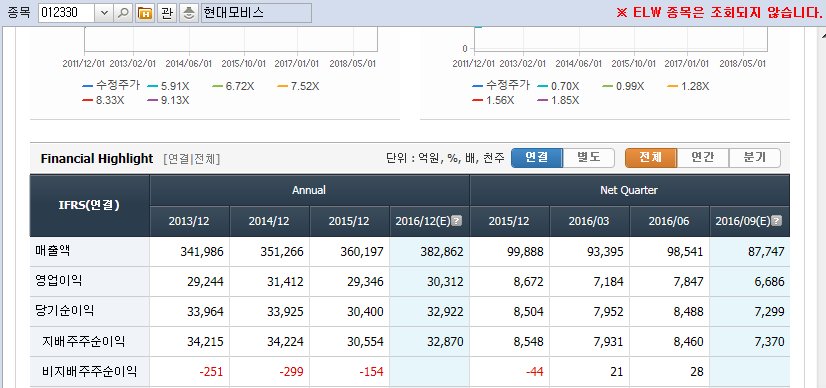The width and height of the screenshot is (826, 388).
Task: Click the 2016/06 quarter column header
Action: [669, 221]
